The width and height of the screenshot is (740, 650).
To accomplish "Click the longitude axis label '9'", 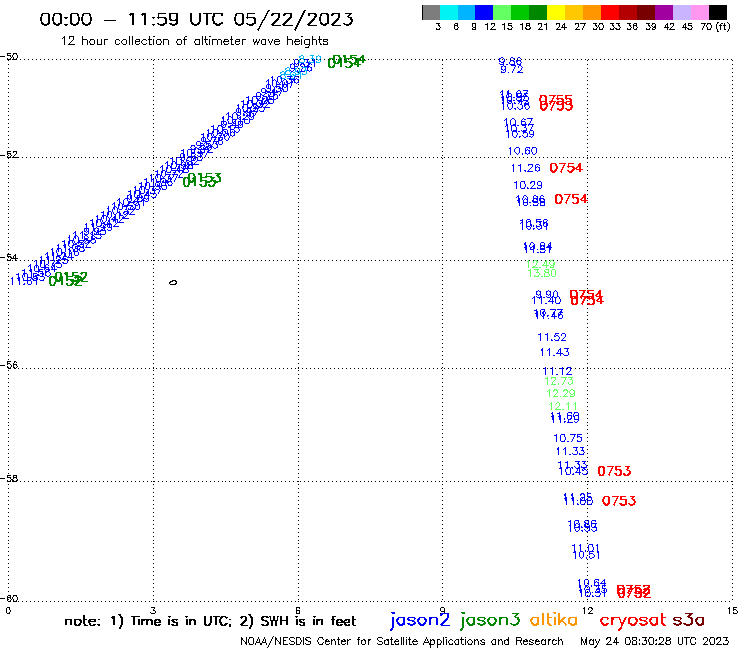I will point(443,610).
